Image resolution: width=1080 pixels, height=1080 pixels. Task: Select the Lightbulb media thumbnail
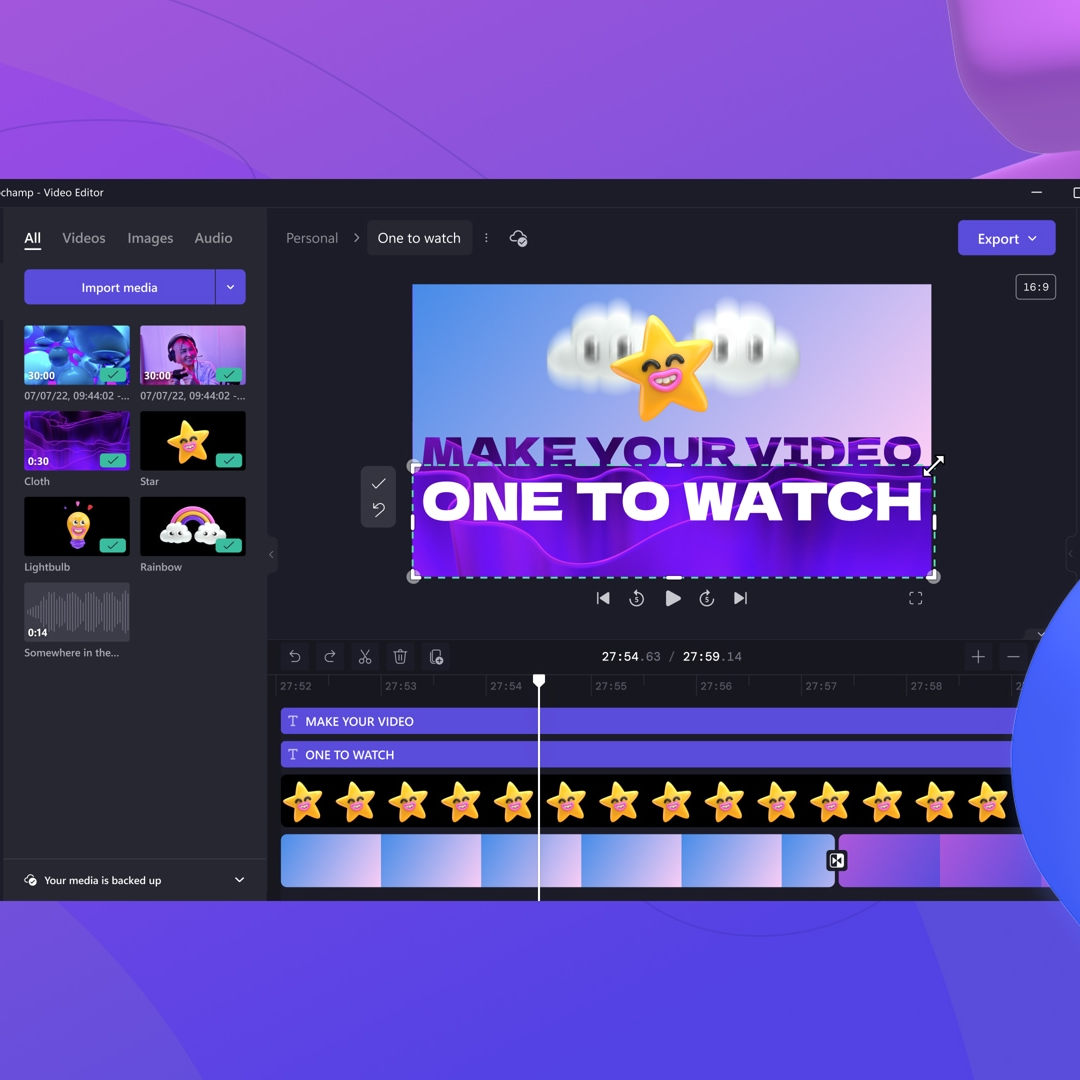pos(77,526)
